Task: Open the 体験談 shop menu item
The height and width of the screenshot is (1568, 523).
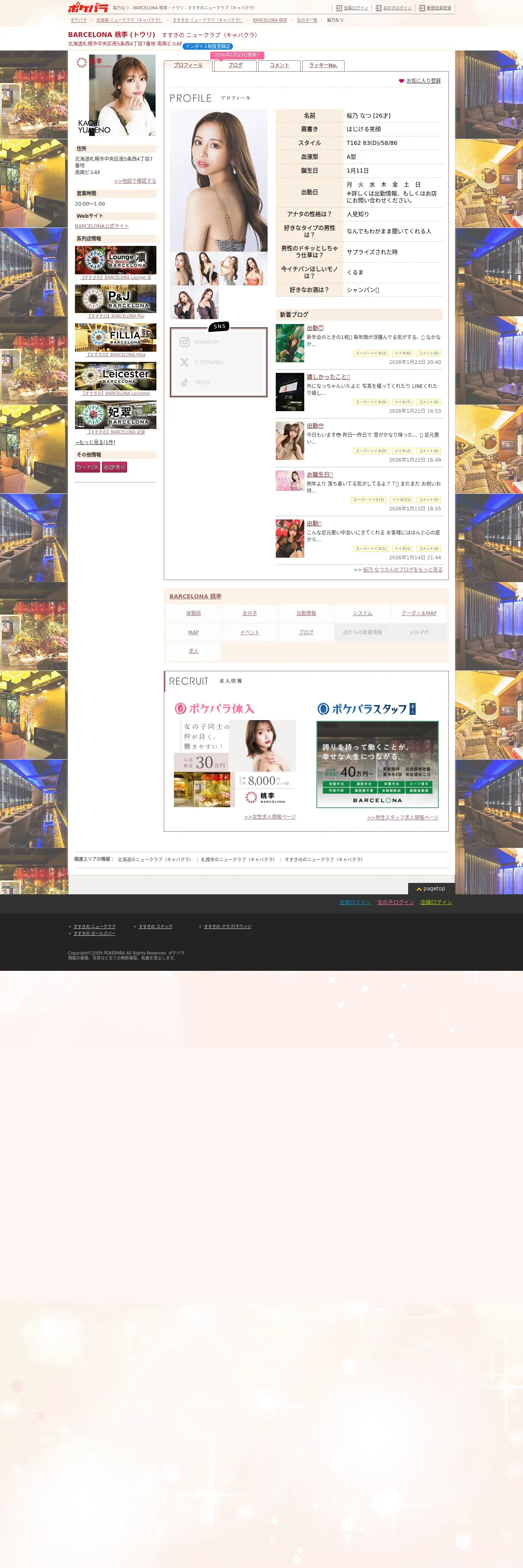Action: (193, 613)
